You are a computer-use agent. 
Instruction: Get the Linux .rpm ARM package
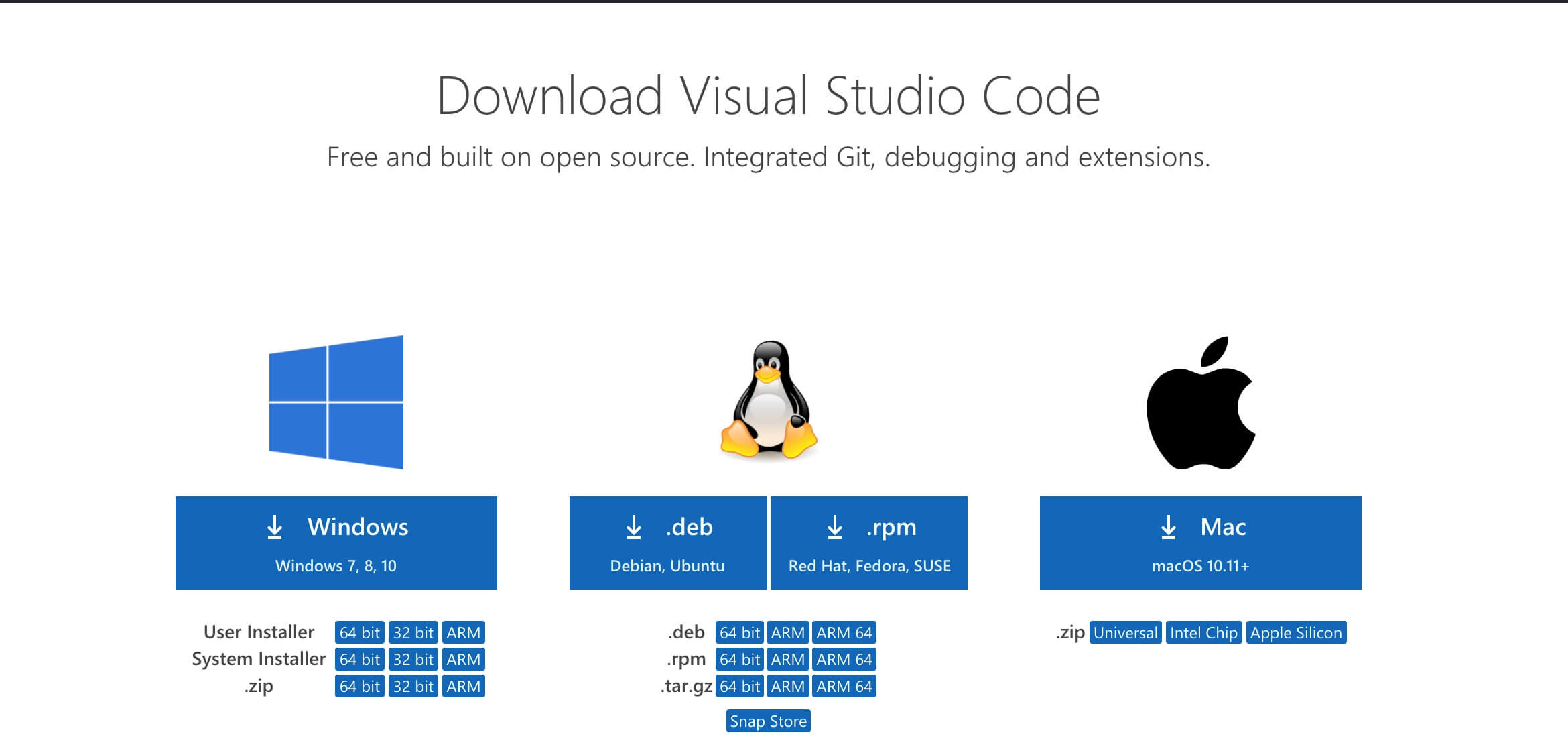(x=788, y=659)
